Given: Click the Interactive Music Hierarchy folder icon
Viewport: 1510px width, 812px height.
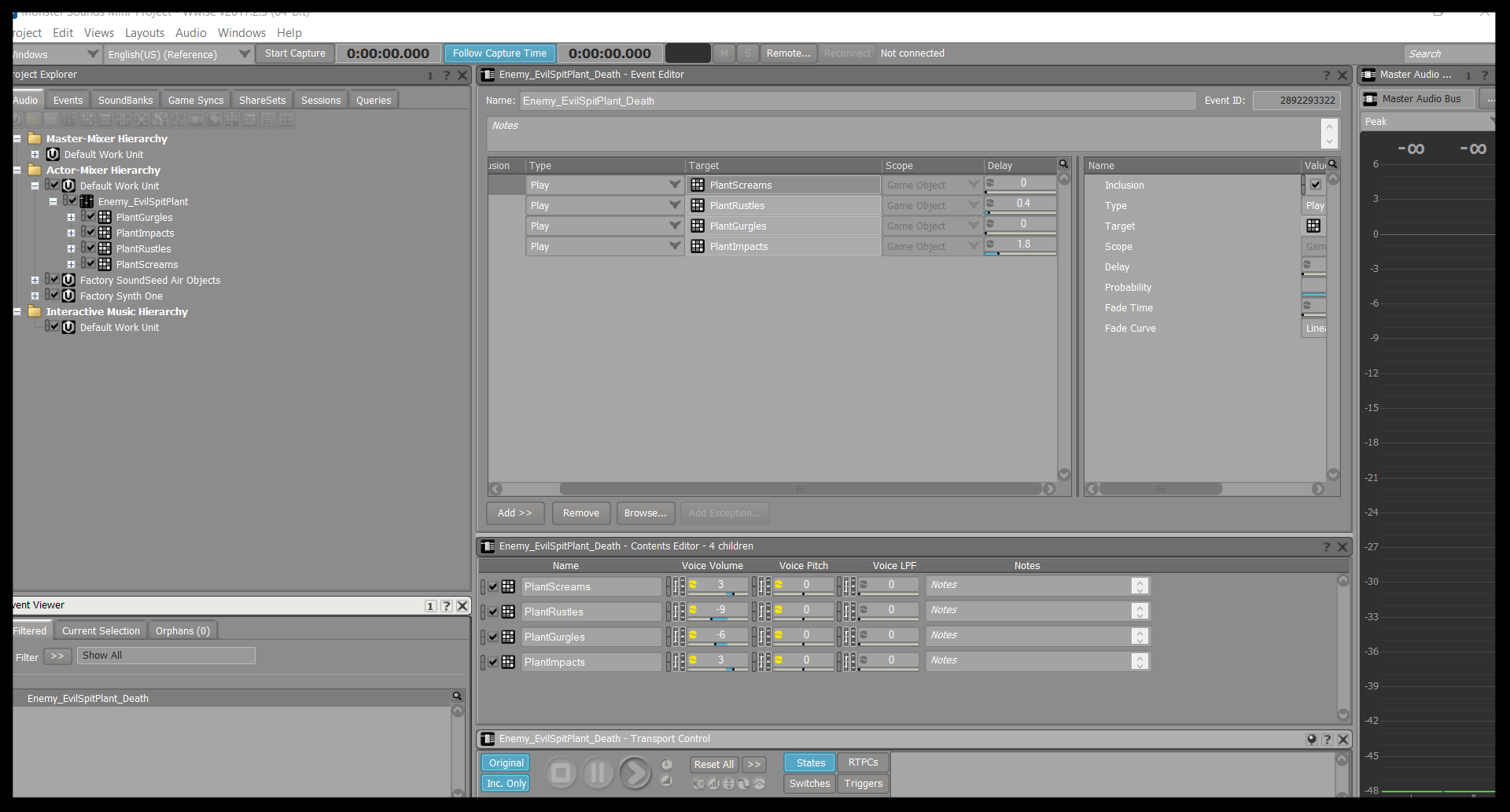Looking at the screenshot, I should [35, 311].
